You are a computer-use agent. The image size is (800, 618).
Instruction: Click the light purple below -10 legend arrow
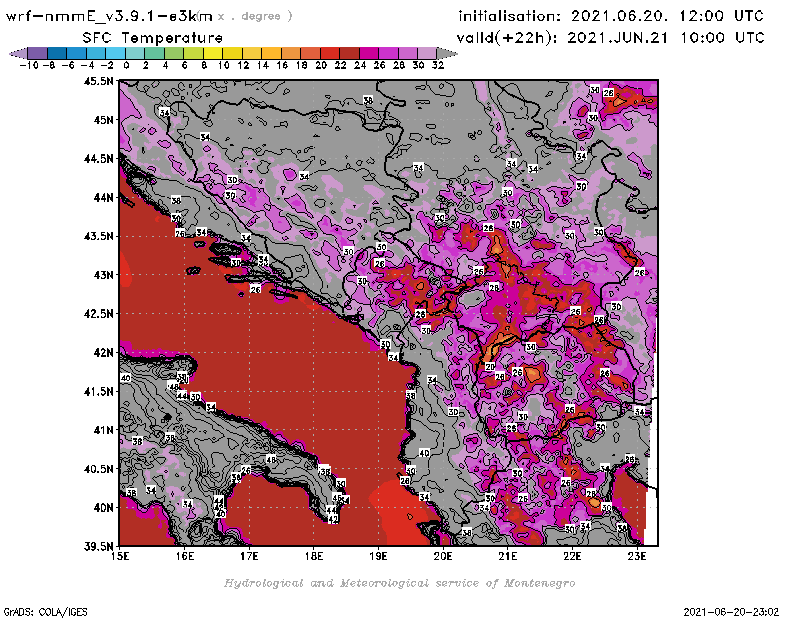pyautogui.click(x=18, y=54)
